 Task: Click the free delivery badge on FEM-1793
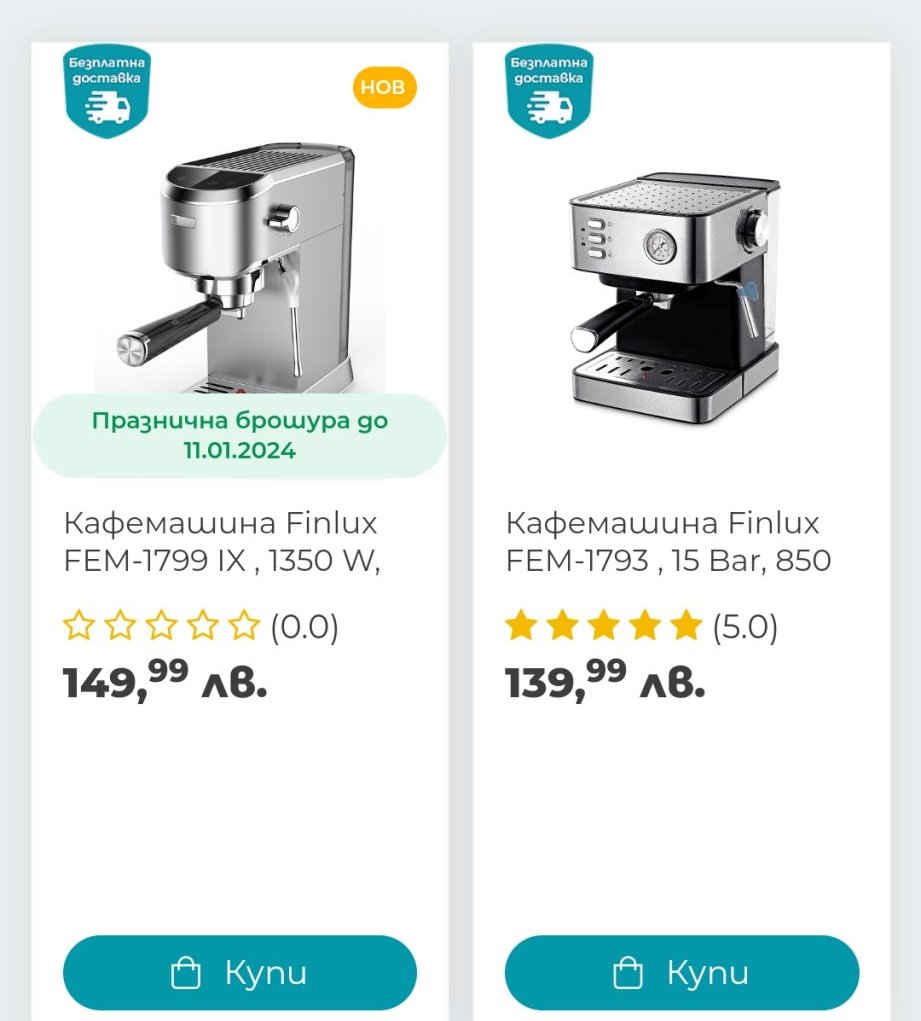pos(549,91)
